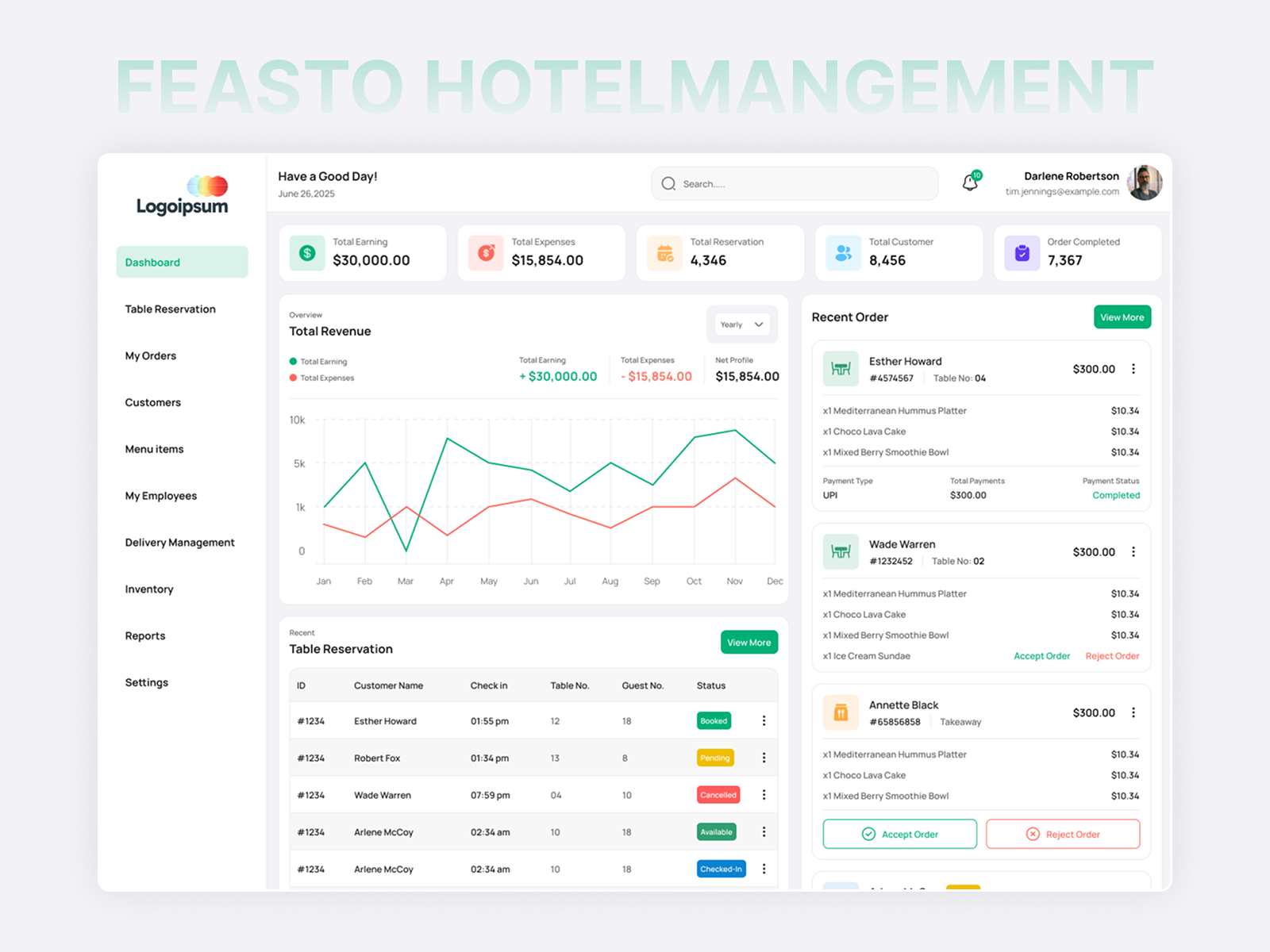Accept Annette Black's order
Image resolution: width=1270 pixels, height=952 pixels.
tap(899, 834)
